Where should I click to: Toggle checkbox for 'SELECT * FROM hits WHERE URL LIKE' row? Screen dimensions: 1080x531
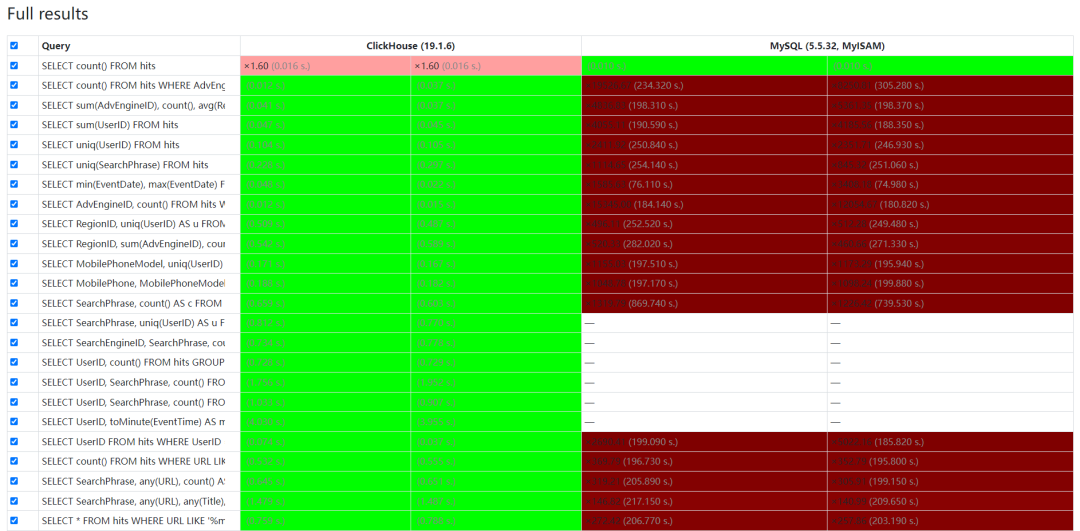pyautogui.click(x=14, y=521)
